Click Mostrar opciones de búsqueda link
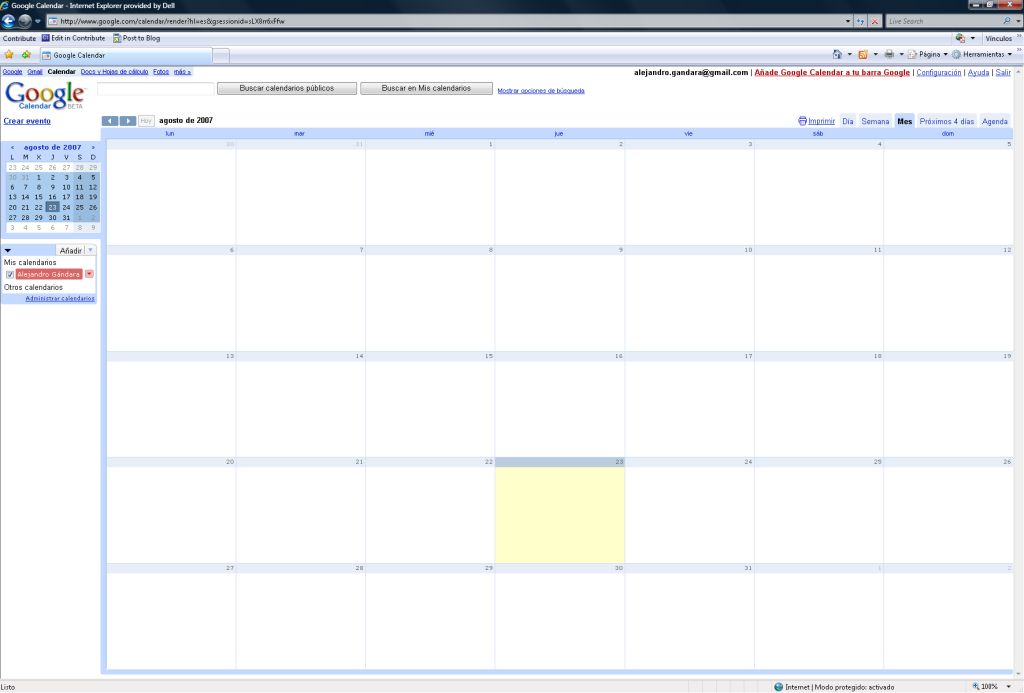 pos(541,91)
